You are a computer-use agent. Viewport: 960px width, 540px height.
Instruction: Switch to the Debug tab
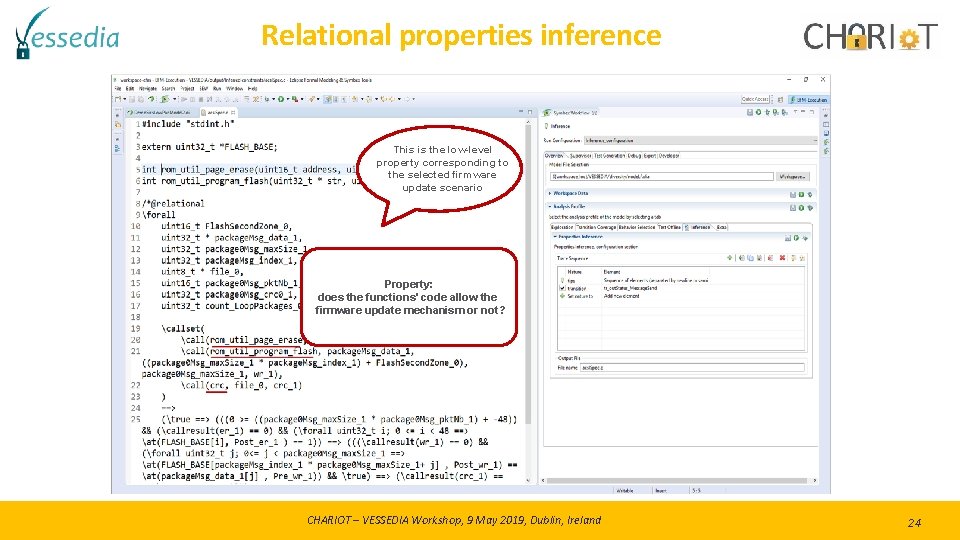634,156
